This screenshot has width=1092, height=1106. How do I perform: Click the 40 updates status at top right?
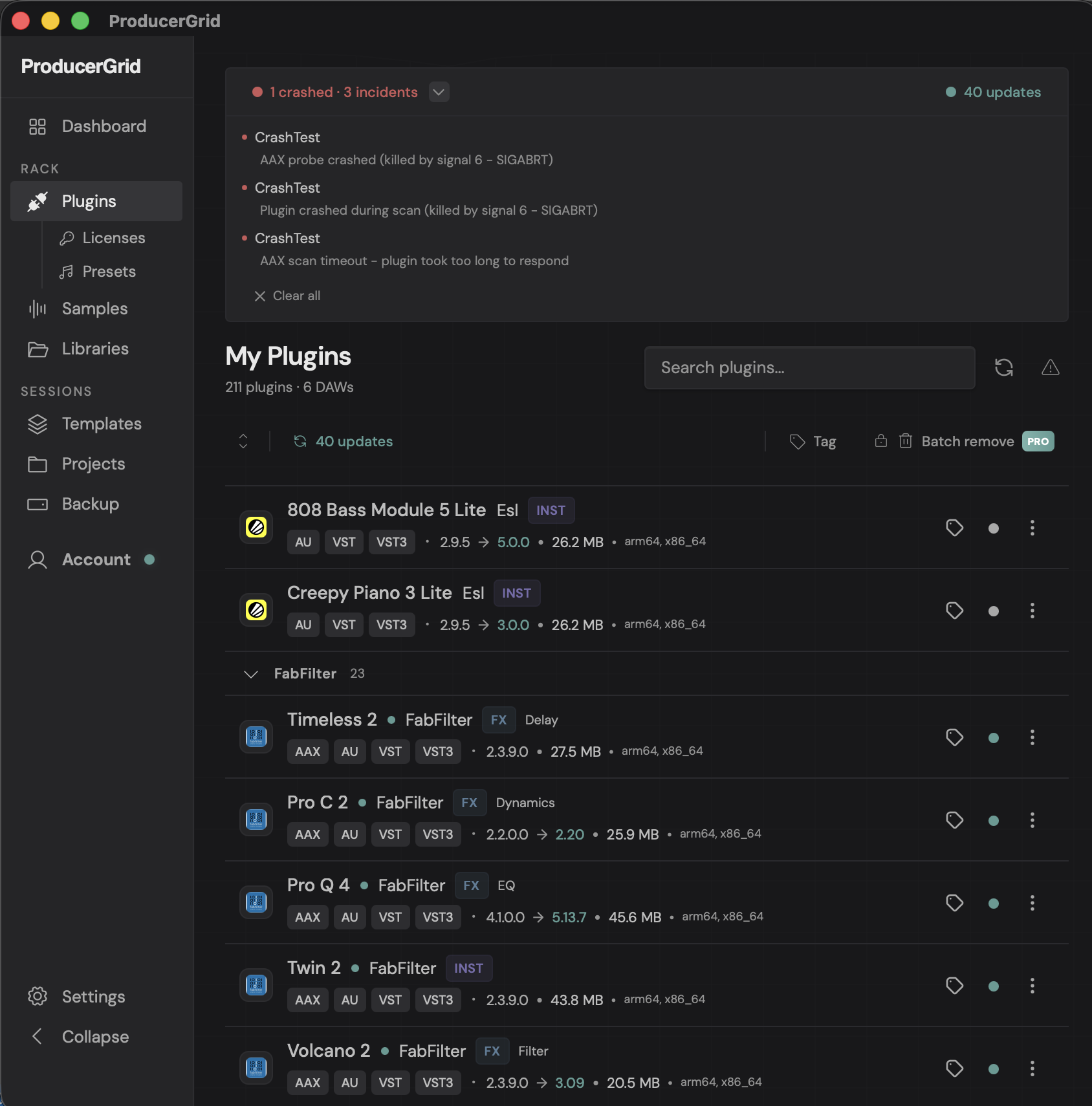click(x=994, y=92)
